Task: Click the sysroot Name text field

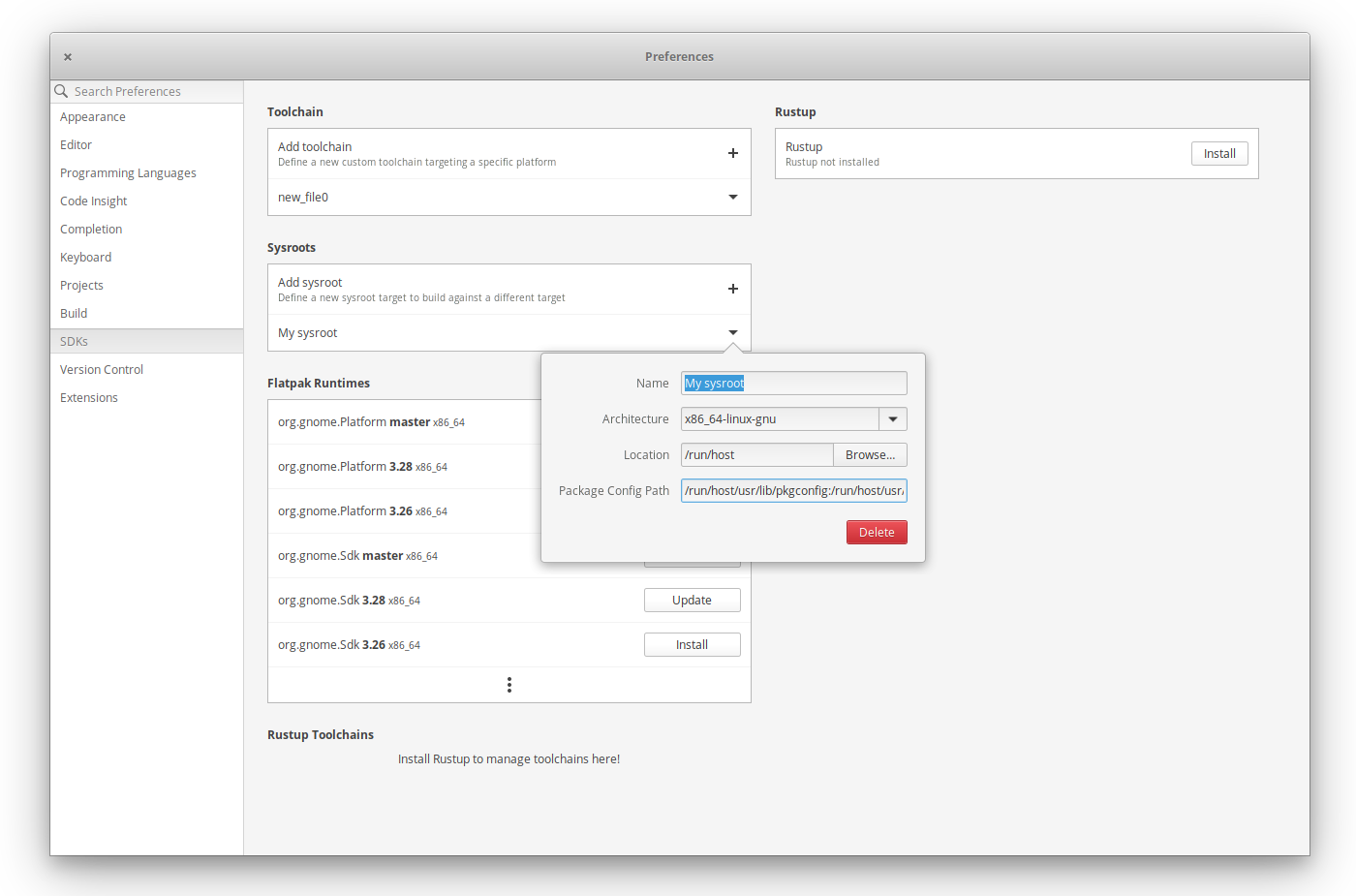Action: pos(794,384)
